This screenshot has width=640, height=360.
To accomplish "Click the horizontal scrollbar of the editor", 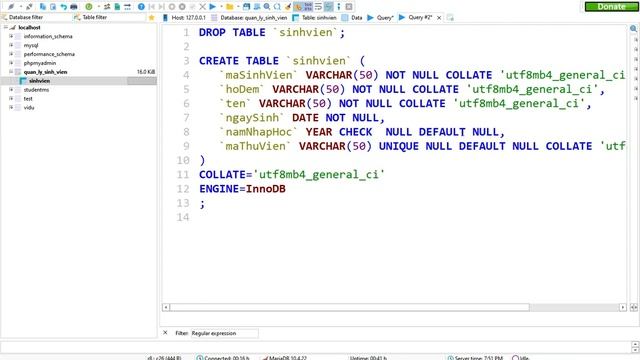I will tap(349, 307).
